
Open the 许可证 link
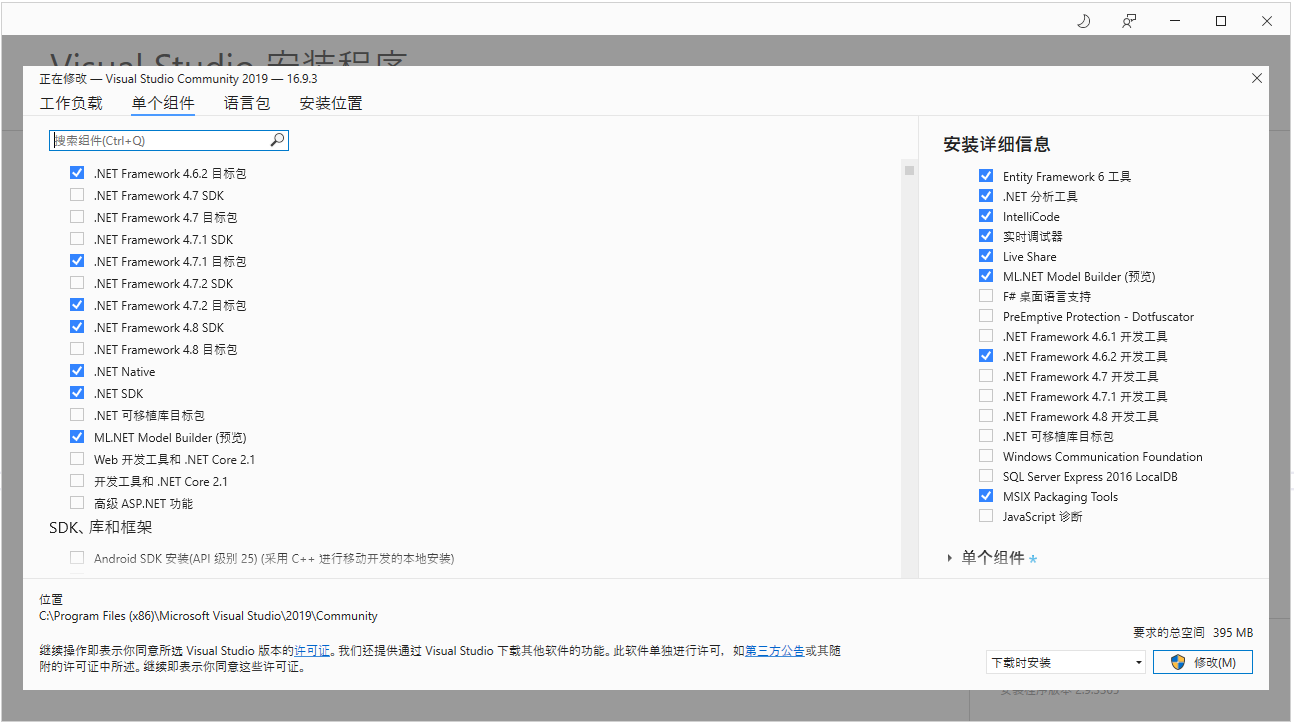point(312,650)
